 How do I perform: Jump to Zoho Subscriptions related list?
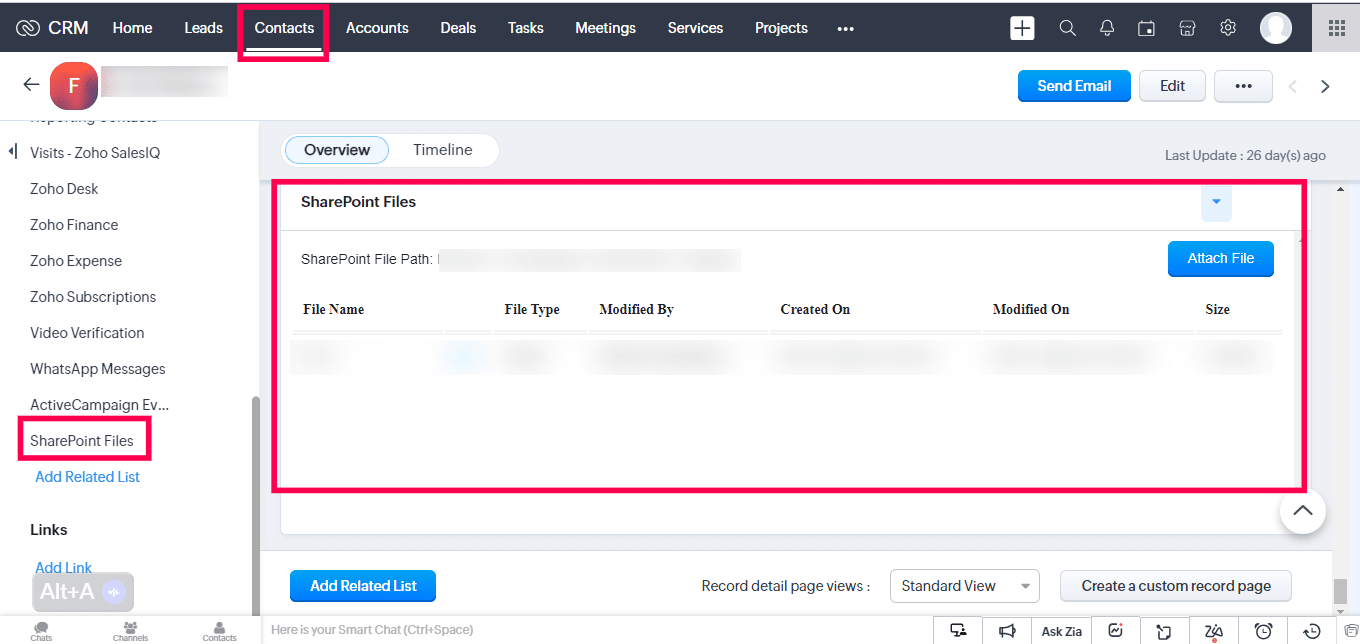click(x=93, y=297)
